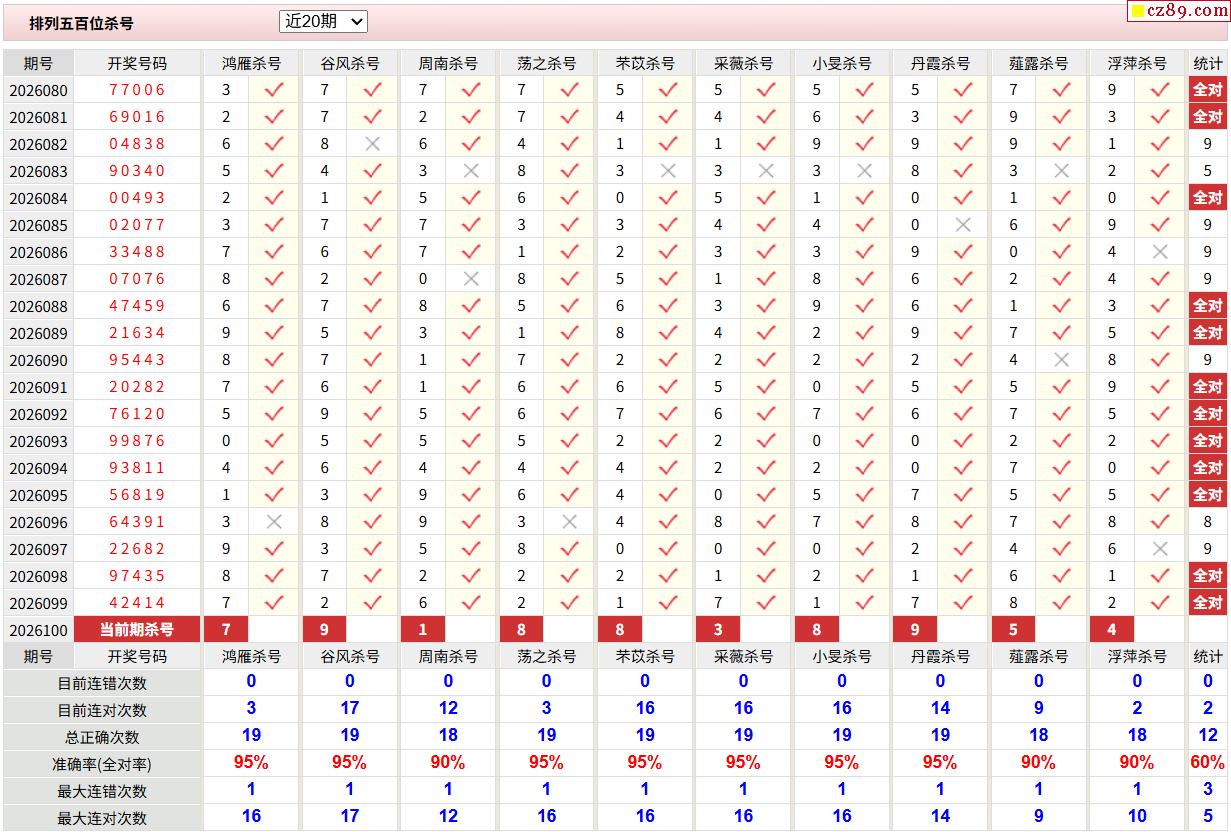Click red checkmark for 鸿雁杀号 in period 2026080

[274, 90]
